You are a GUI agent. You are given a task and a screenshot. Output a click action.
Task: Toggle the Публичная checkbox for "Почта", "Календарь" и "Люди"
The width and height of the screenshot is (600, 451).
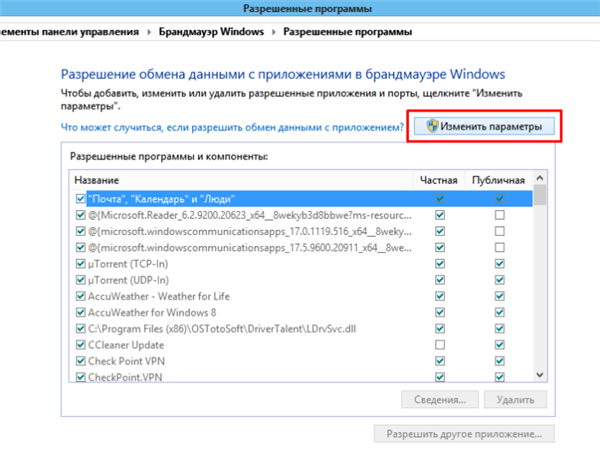click(499, 199)
